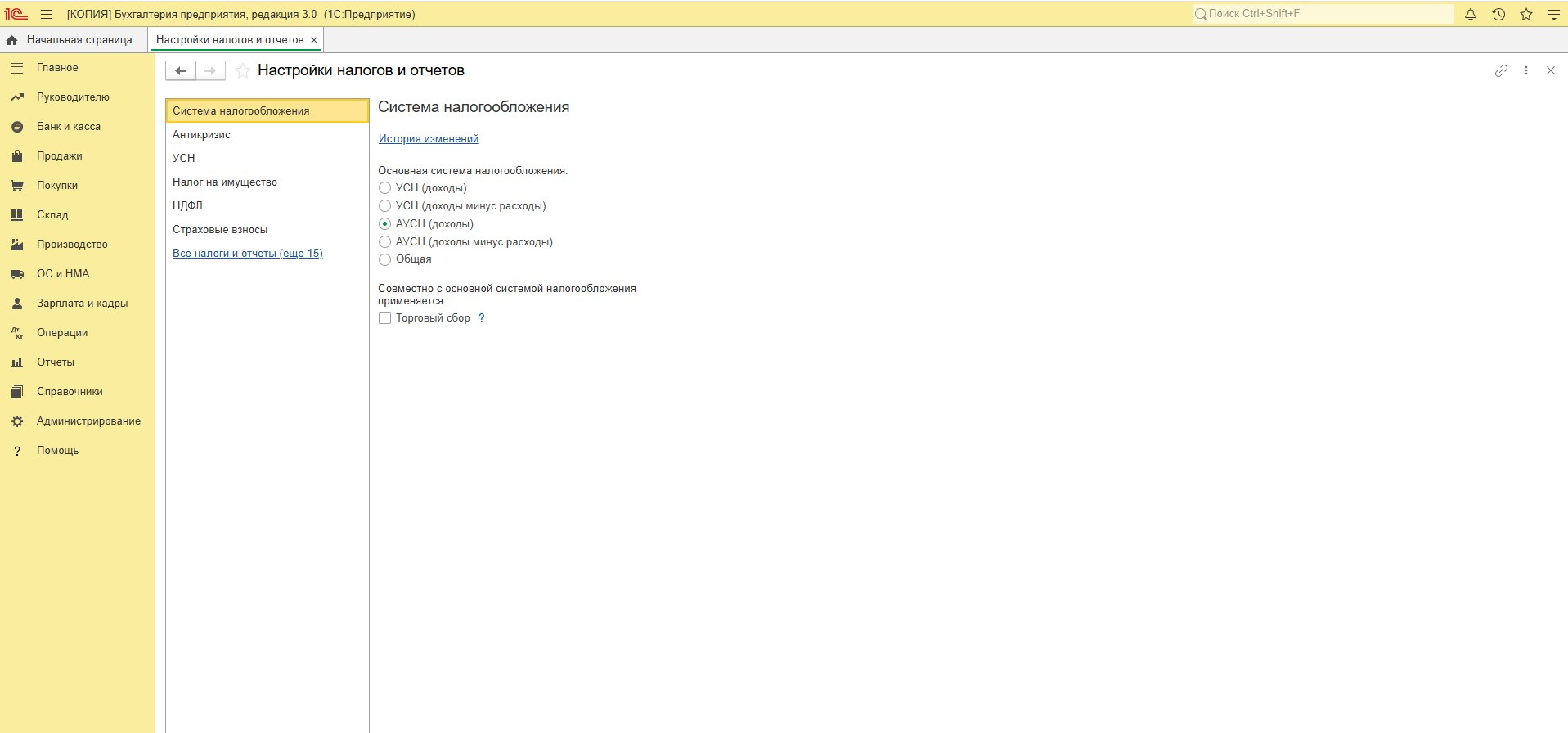Open the Администрирование menu label
Screen dimensions: 1568x733
tap(88, 421)
